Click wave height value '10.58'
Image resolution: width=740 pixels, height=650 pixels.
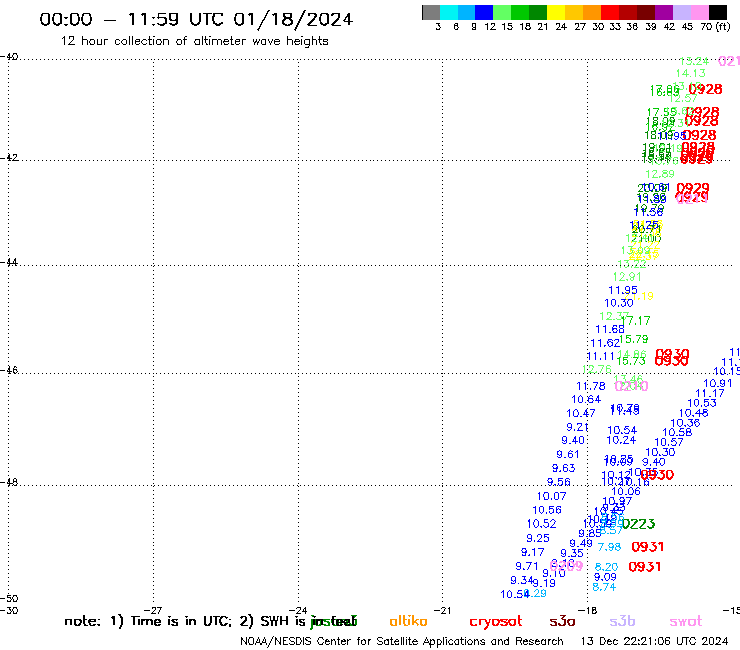coord(677,432)
